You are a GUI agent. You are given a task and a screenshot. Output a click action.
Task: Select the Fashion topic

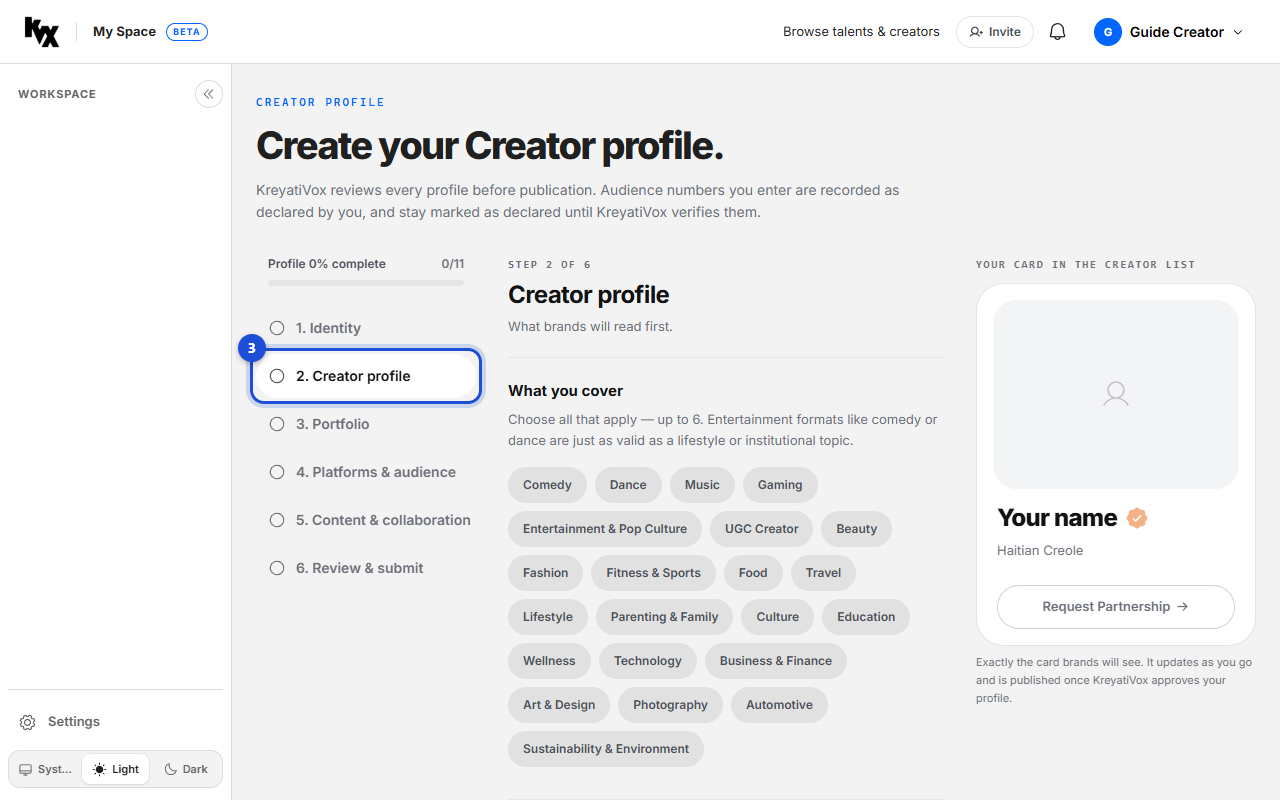click(x=545, y=573)
